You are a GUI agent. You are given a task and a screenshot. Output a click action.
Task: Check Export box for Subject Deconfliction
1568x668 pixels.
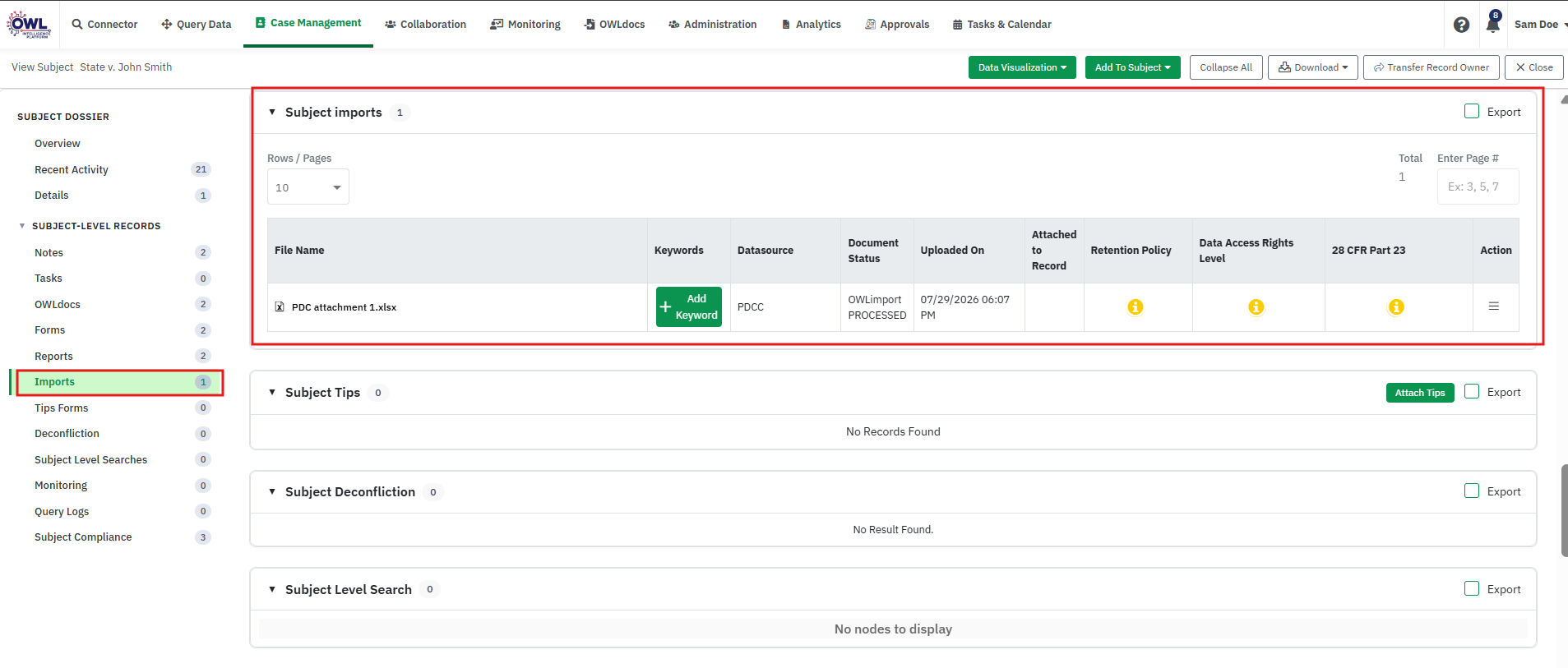coord(1472,491)
